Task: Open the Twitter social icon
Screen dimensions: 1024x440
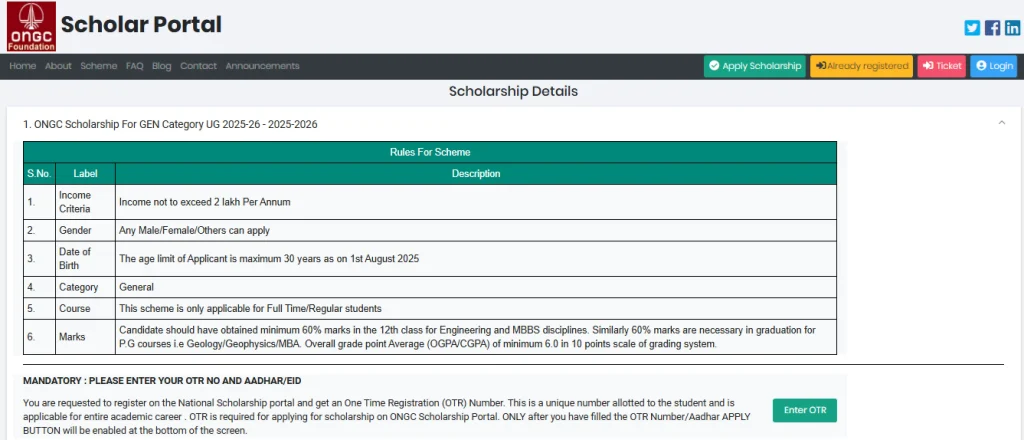Action: (x=972, y=28)
